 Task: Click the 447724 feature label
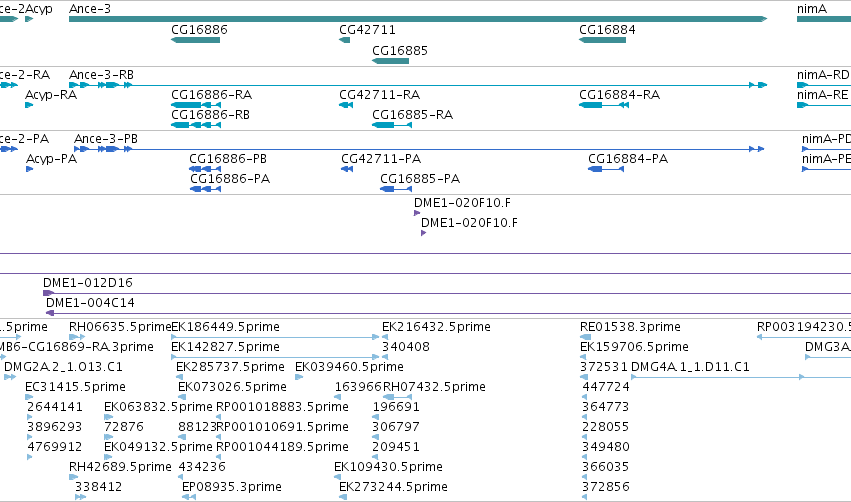606,387
